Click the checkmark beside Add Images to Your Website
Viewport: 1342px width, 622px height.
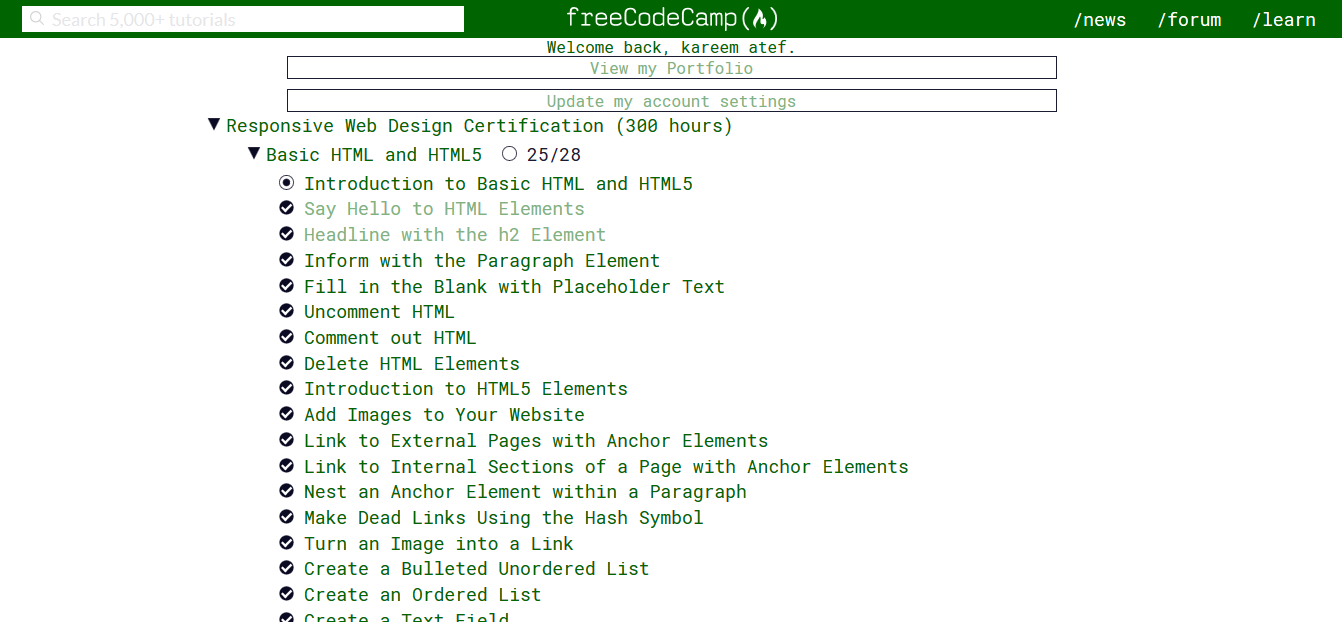pyautogui.click(x=287, y=413)
